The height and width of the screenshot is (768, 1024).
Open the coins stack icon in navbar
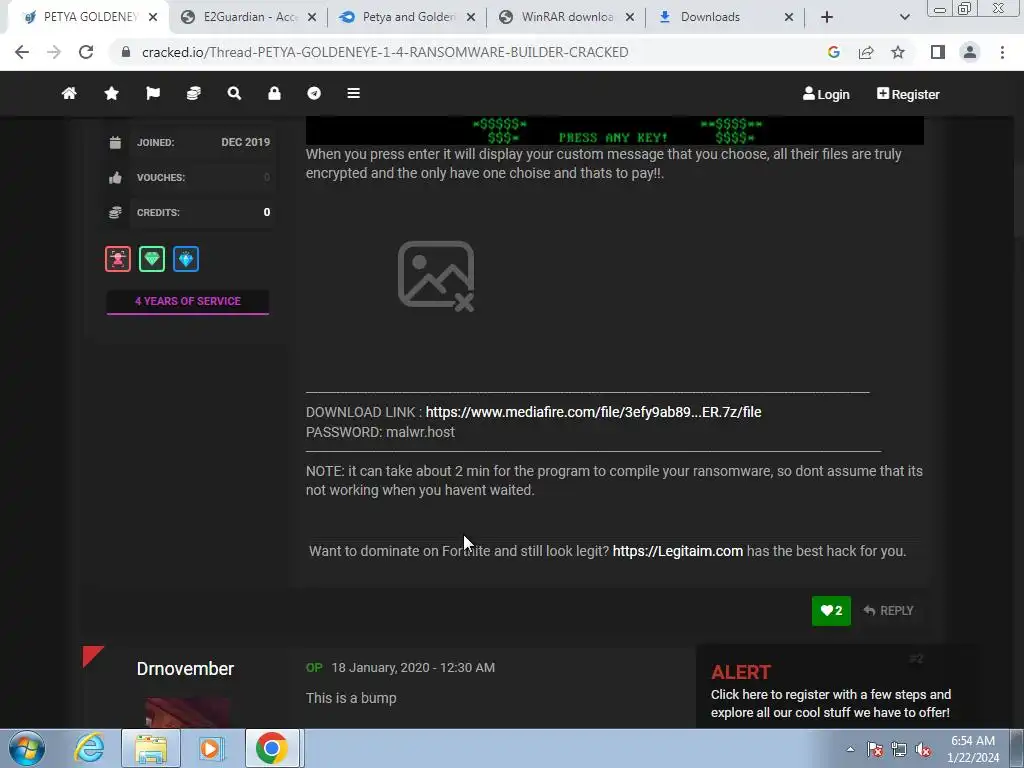coord(193,93)
